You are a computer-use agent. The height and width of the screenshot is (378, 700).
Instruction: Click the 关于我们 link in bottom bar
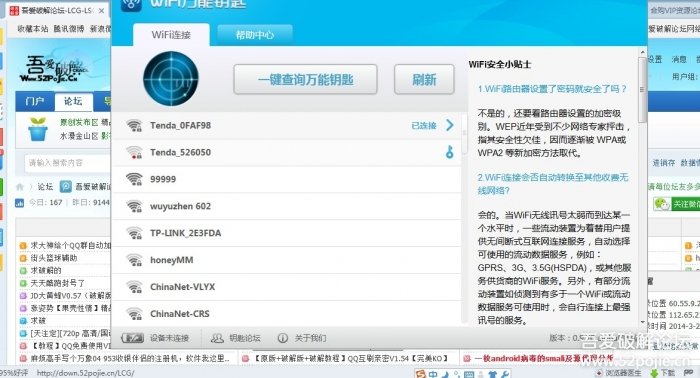pyautogui.click(x=310, y=338)
